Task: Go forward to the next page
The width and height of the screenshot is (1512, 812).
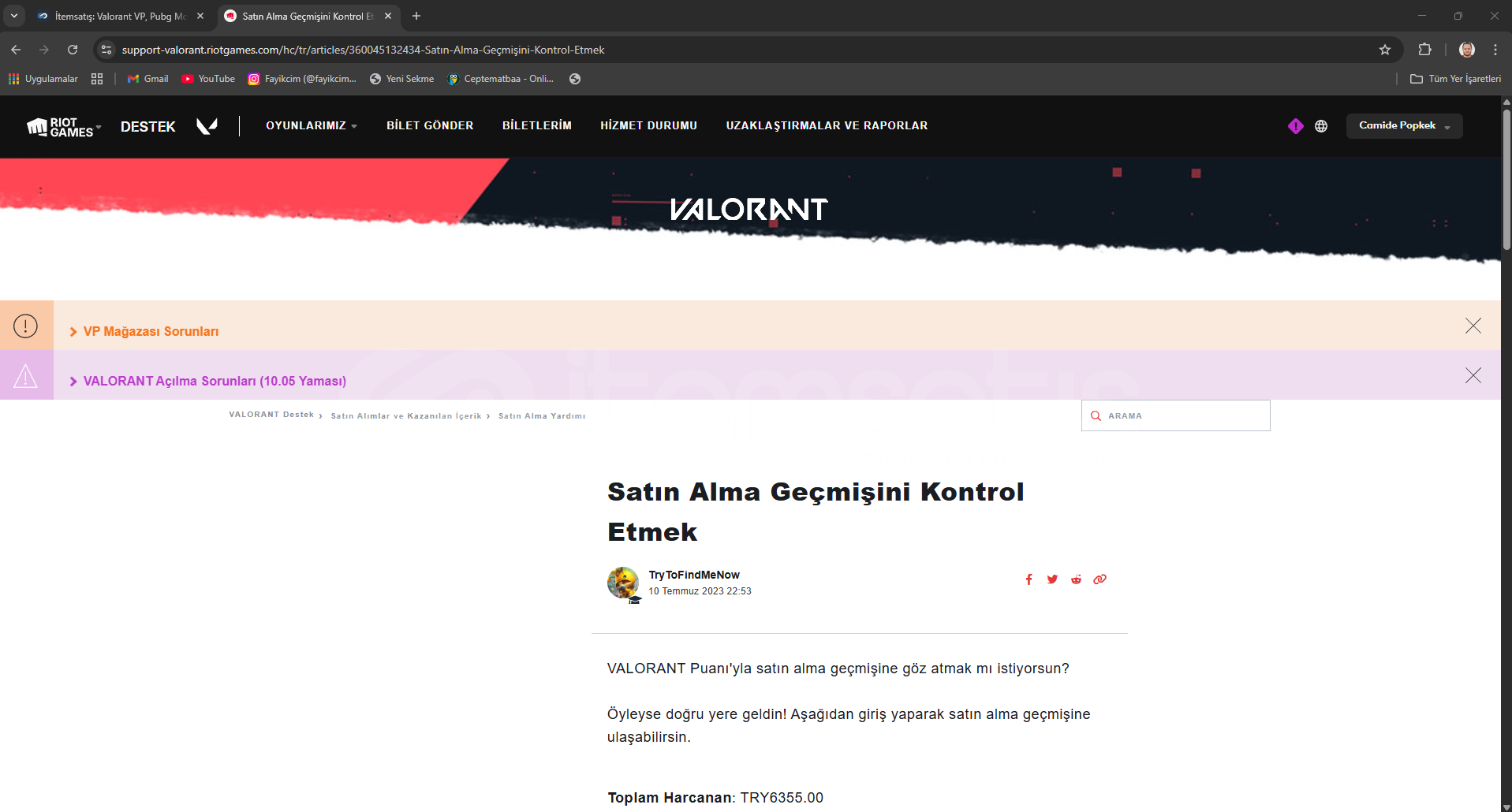Action: point(44,50)
